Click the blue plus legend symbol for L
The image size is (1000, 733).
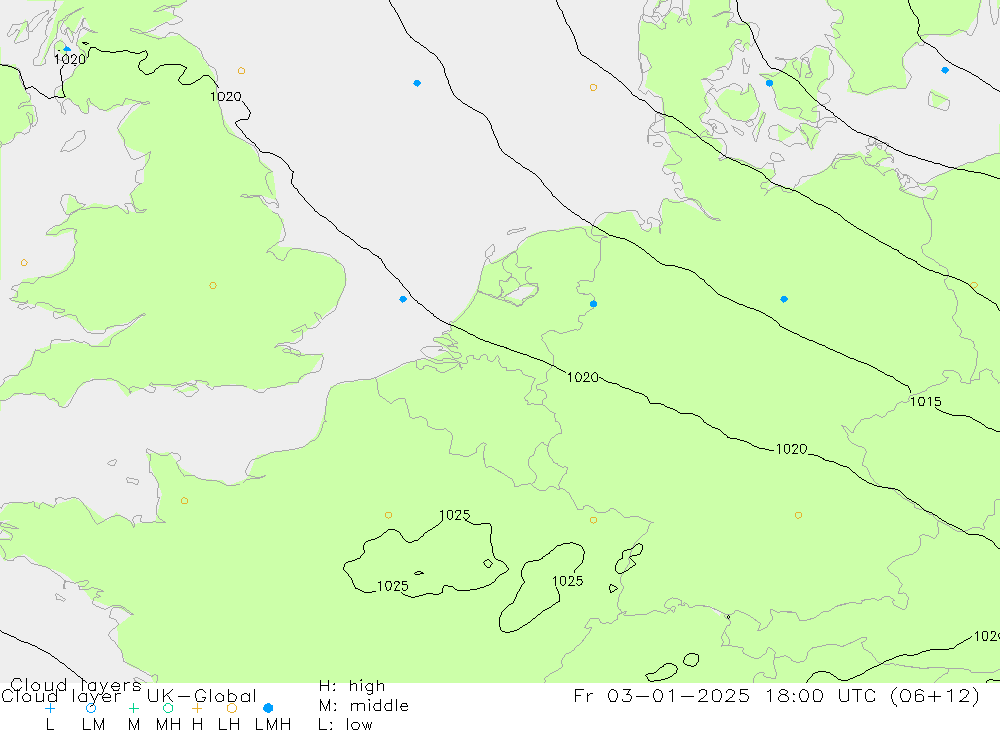[x=50, y=708]
